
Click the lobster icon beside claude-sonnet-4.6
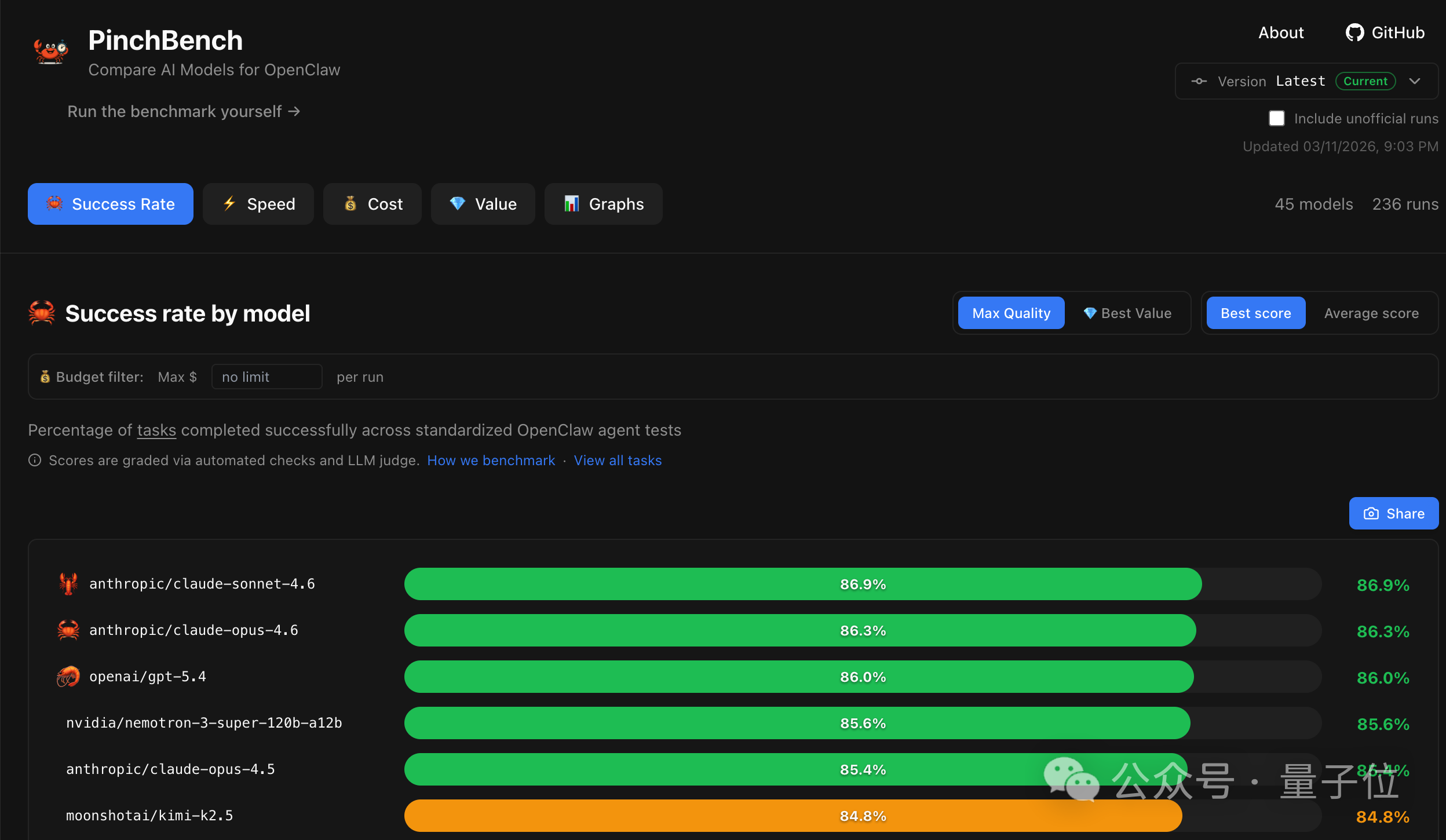pyautogui.click(x=68, y=583)
